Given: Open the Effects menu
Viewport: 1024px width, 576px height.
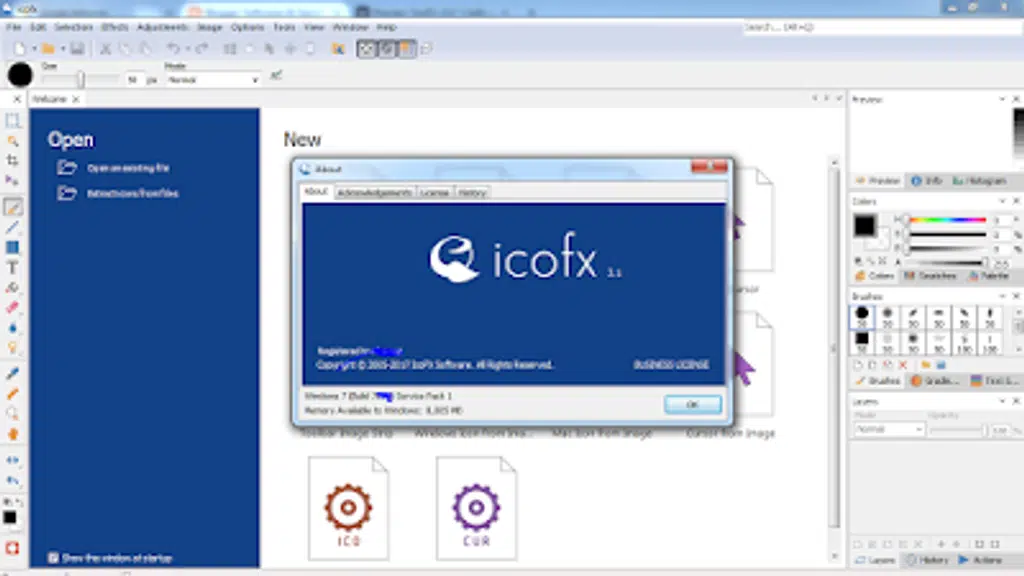Looking at the screenshot, I should coord(115,27).
